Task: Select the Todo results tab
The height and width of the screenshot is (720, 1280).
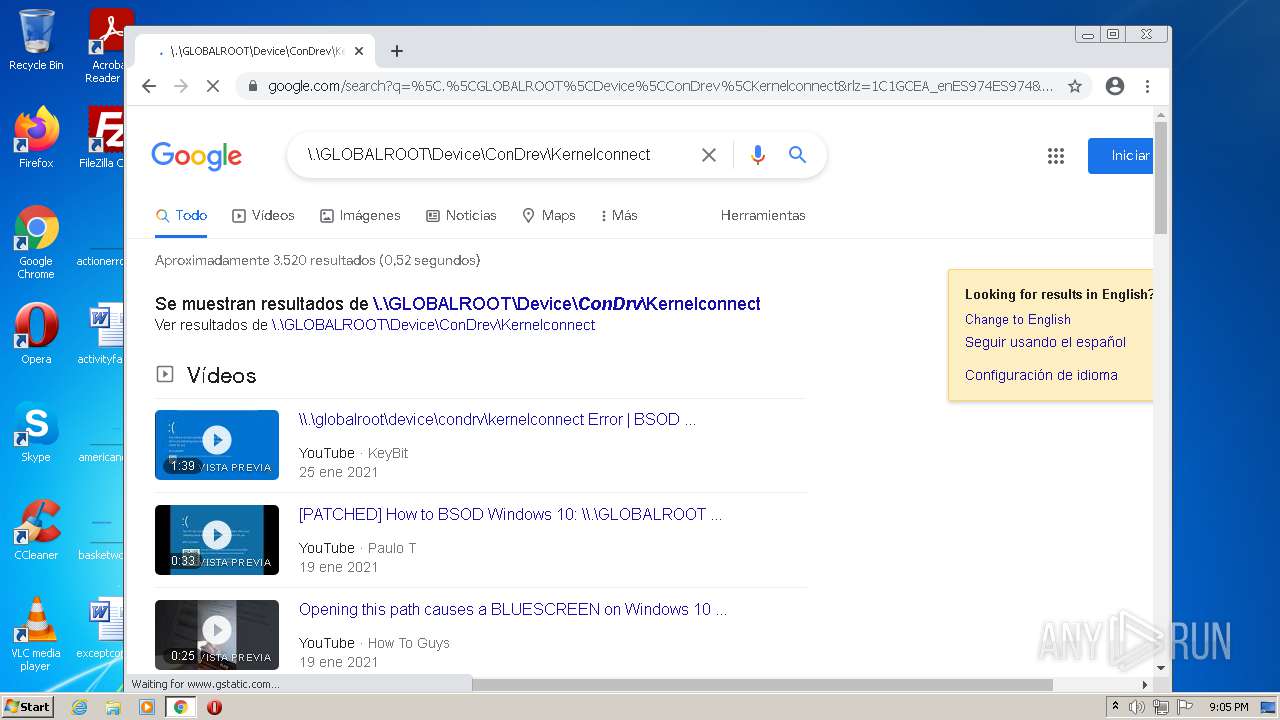Action: point(182,215)
